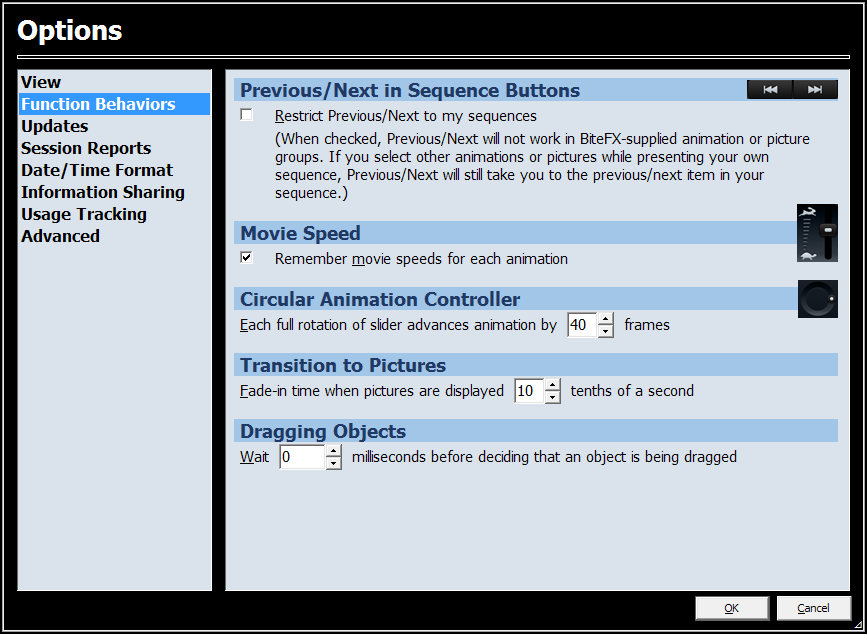Decrease the frames per rotation value
The height and width of the screenshot is (634, 867).
[606, 331]
